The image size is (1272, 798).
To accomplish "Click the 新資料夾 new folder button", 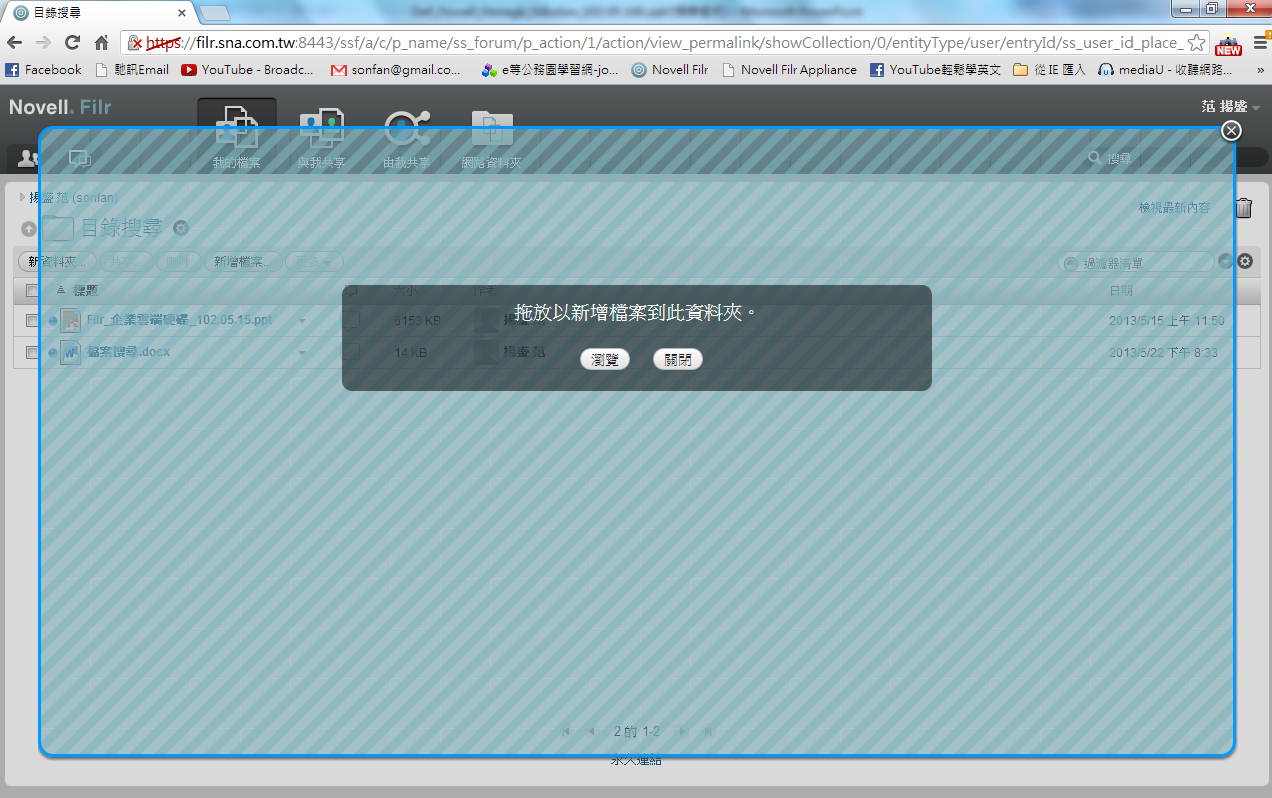I will (57, 261).
